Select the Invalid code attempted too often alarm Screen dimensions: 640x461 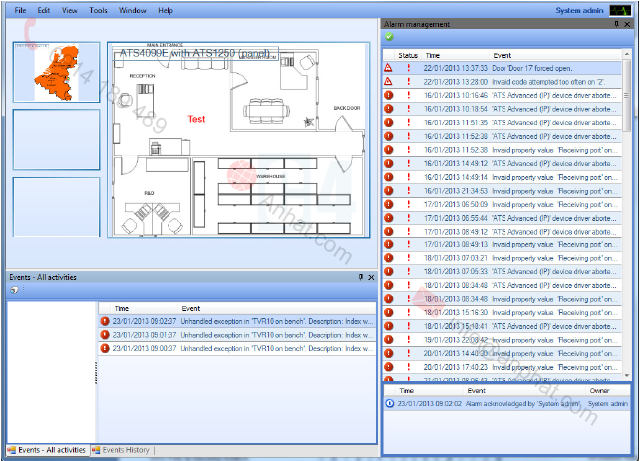pos(502,82)
